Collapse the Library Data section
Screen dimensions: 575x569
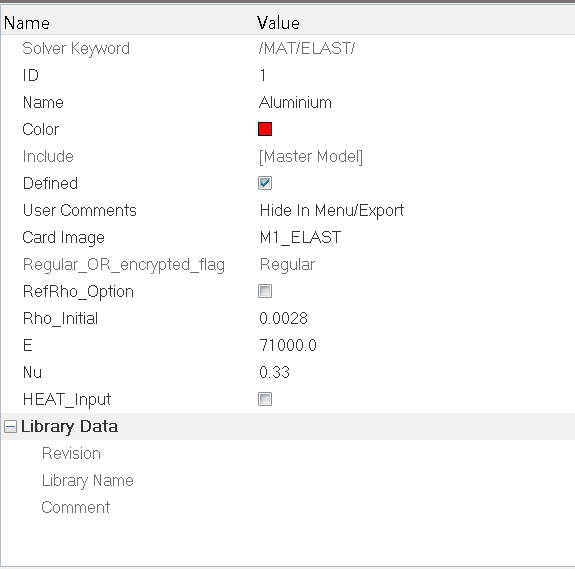[x=10, y=426]
